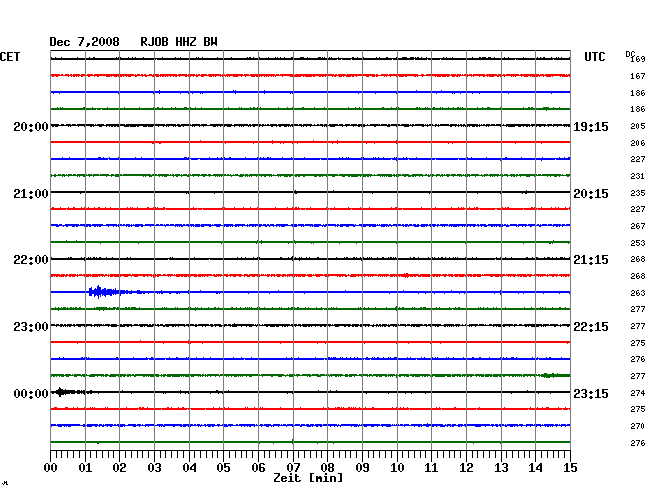Select the 00:00 CET time label

[31, 393]
